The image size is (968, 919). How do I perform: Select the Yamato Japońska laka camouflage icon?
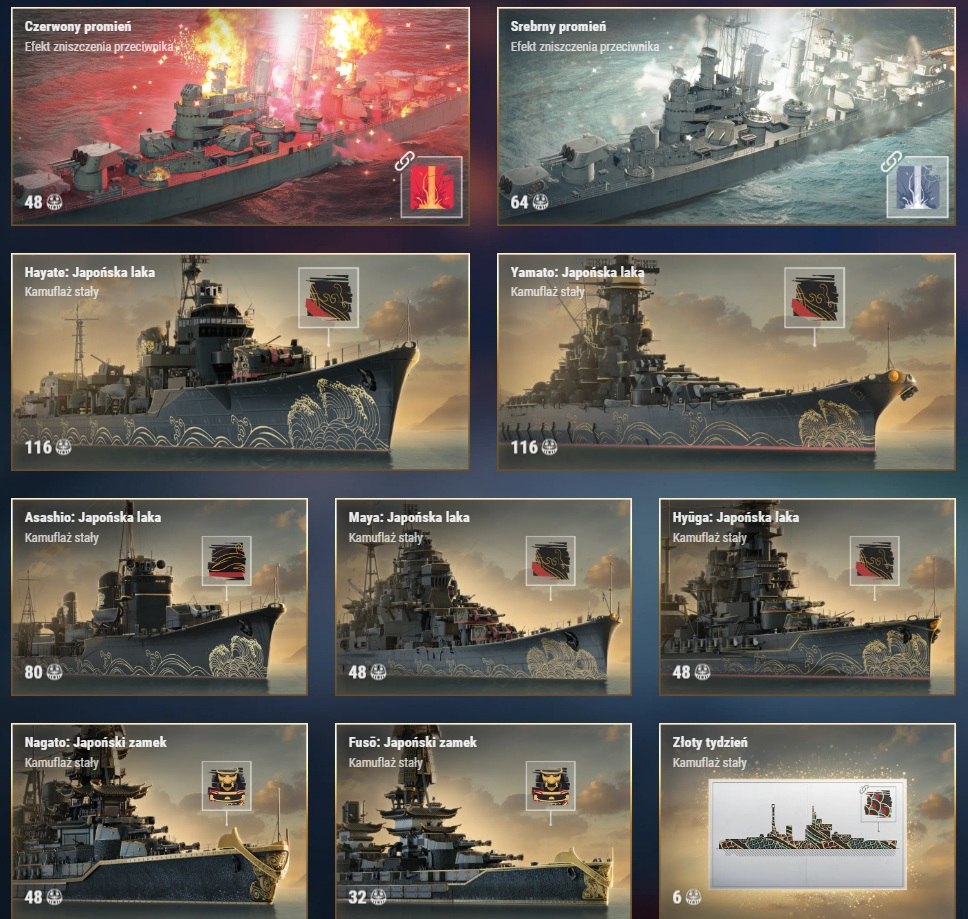[x=814, y=297]
